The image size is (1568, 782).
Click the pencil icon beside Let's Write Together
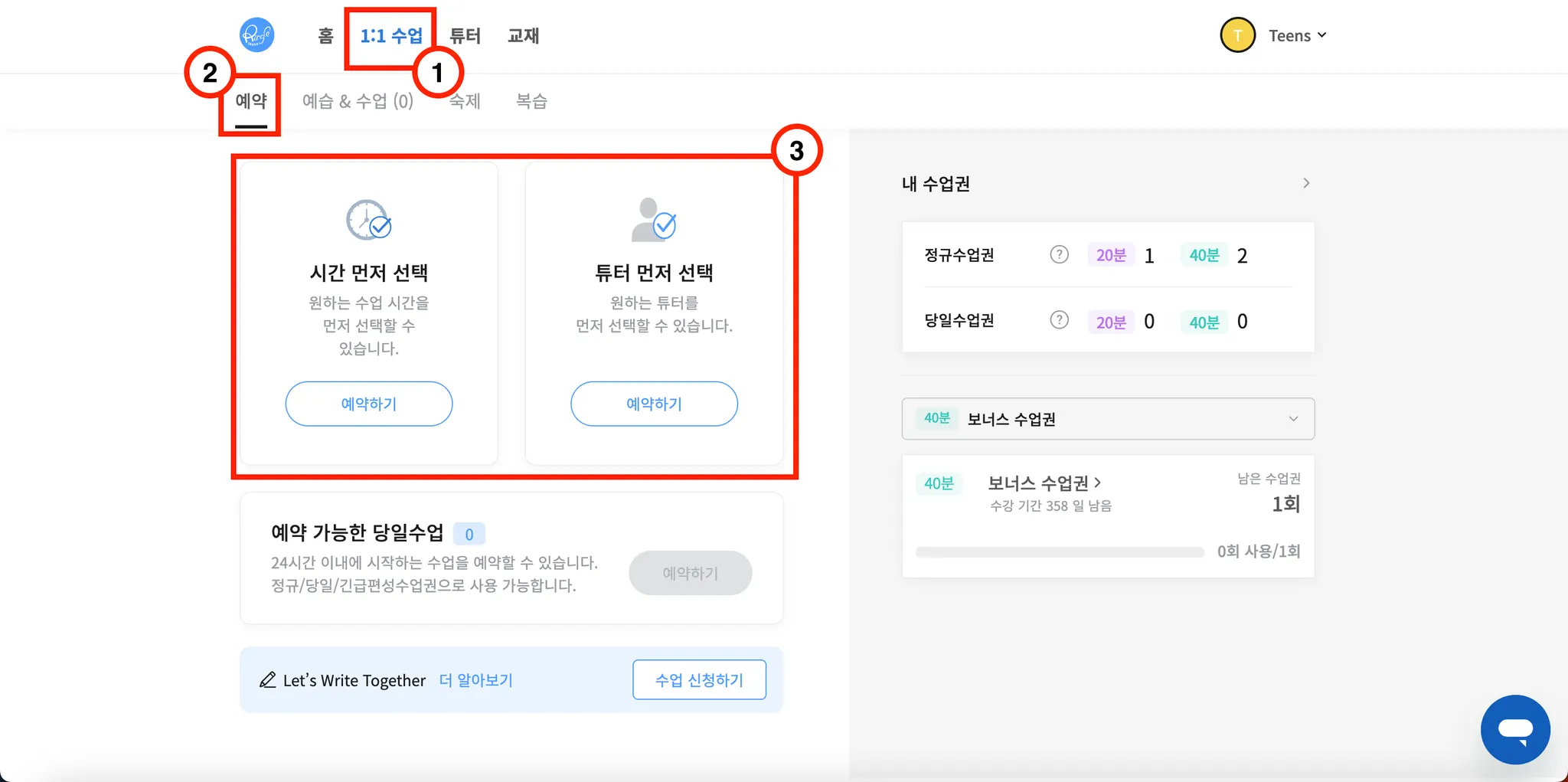tap(267, 680)
